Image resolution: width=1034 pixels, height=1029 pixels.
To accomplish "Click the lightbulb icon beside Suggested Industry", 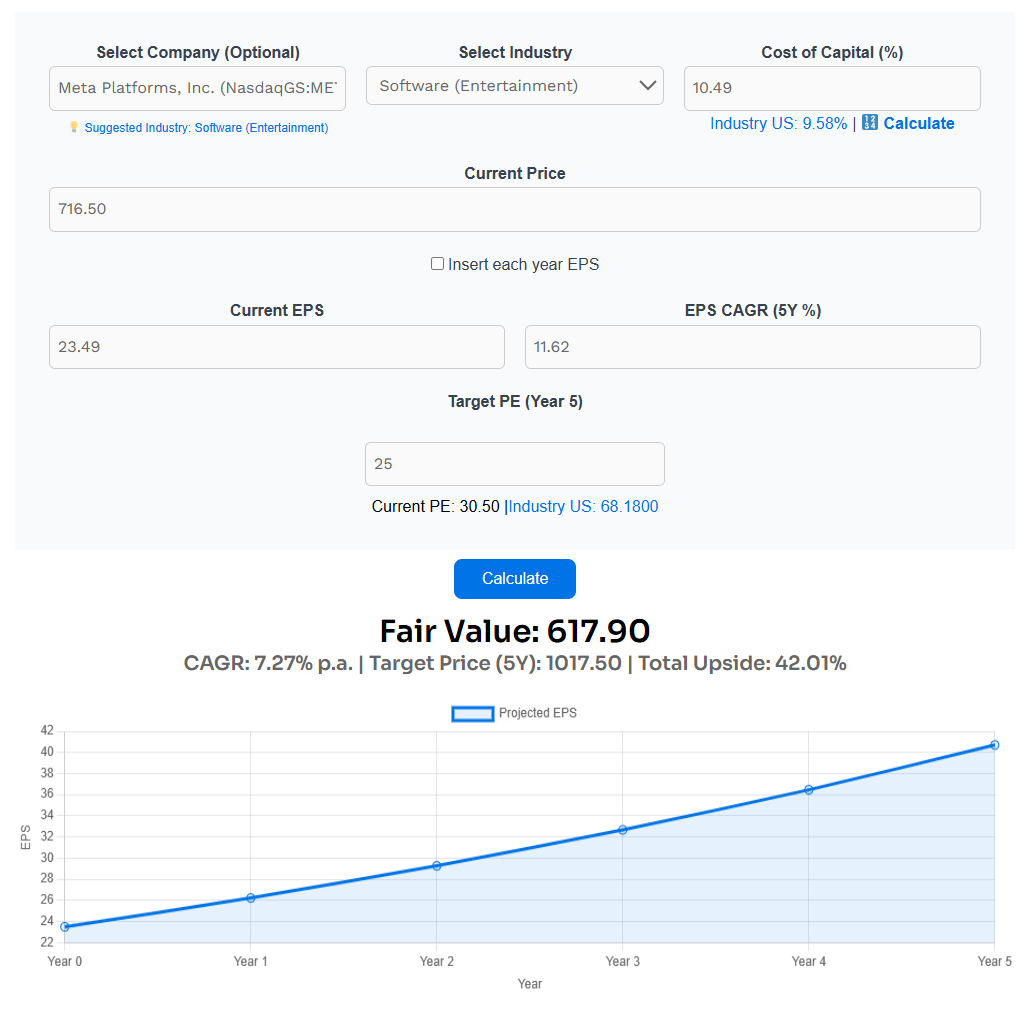I will (x=74, y=127).
